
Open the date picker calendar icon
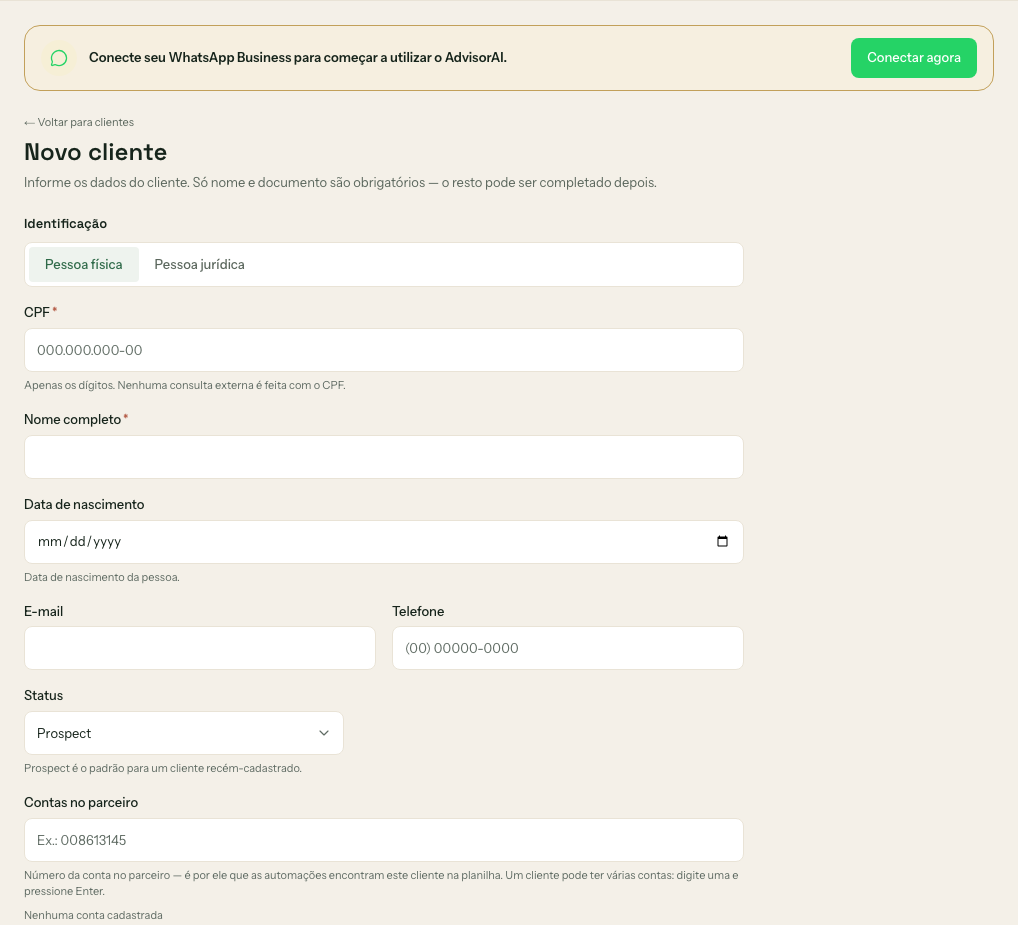point(722,541)
